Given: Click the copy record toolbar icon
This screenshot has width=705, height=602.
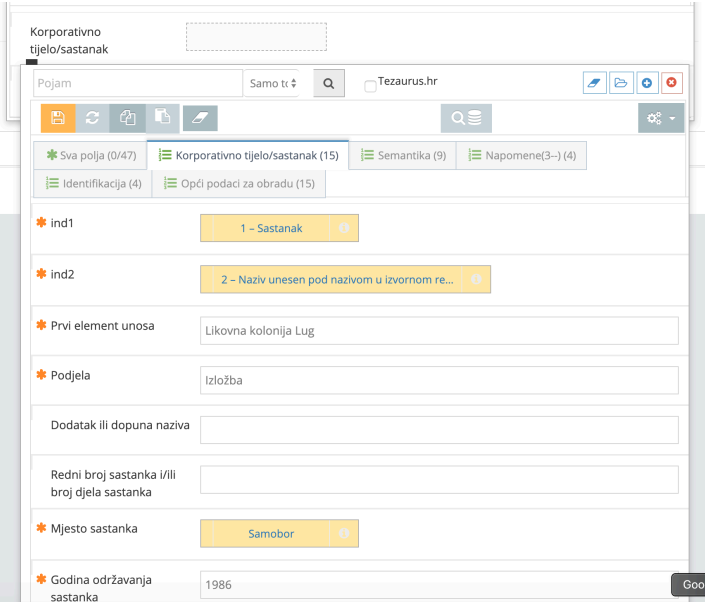Looking at the screenshot, I should pyautogui.click(x=128, y=118).
